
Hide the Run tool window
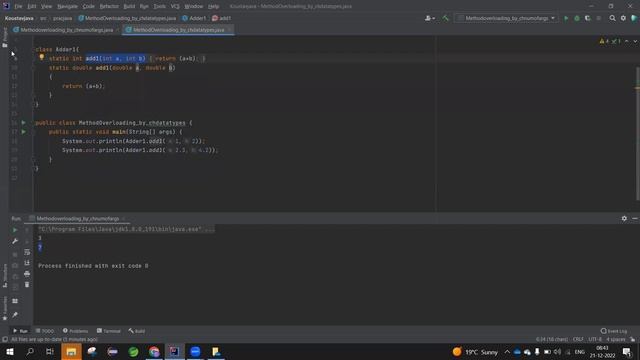click(635, 219)
